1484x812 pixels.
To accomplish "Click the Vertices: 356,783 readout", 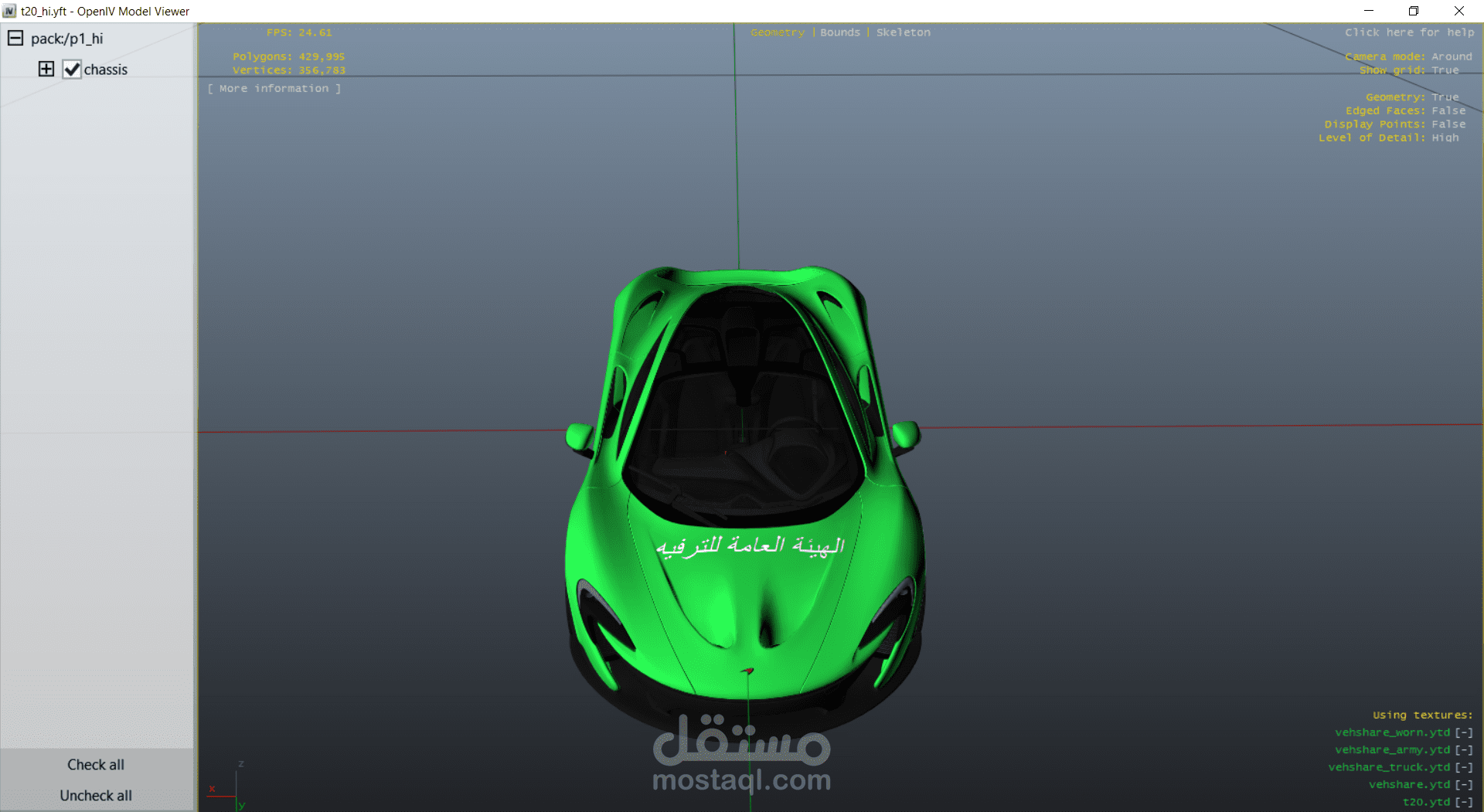I will (289, 70).
